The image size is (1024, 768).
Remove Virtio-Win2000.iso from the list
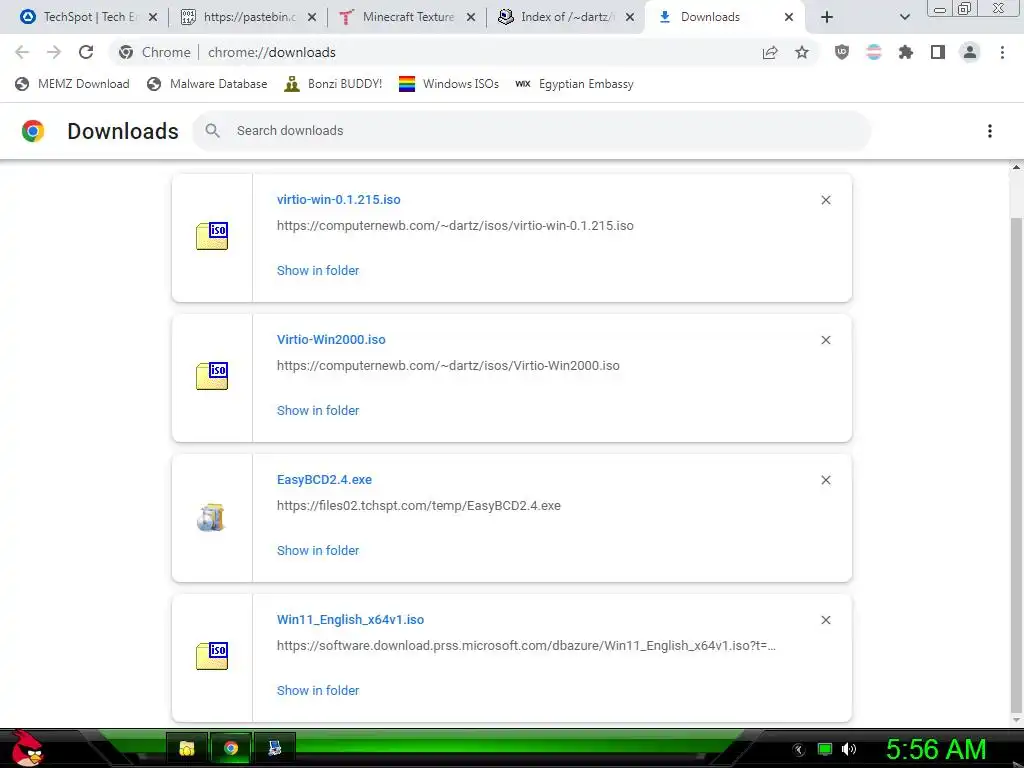825,340
